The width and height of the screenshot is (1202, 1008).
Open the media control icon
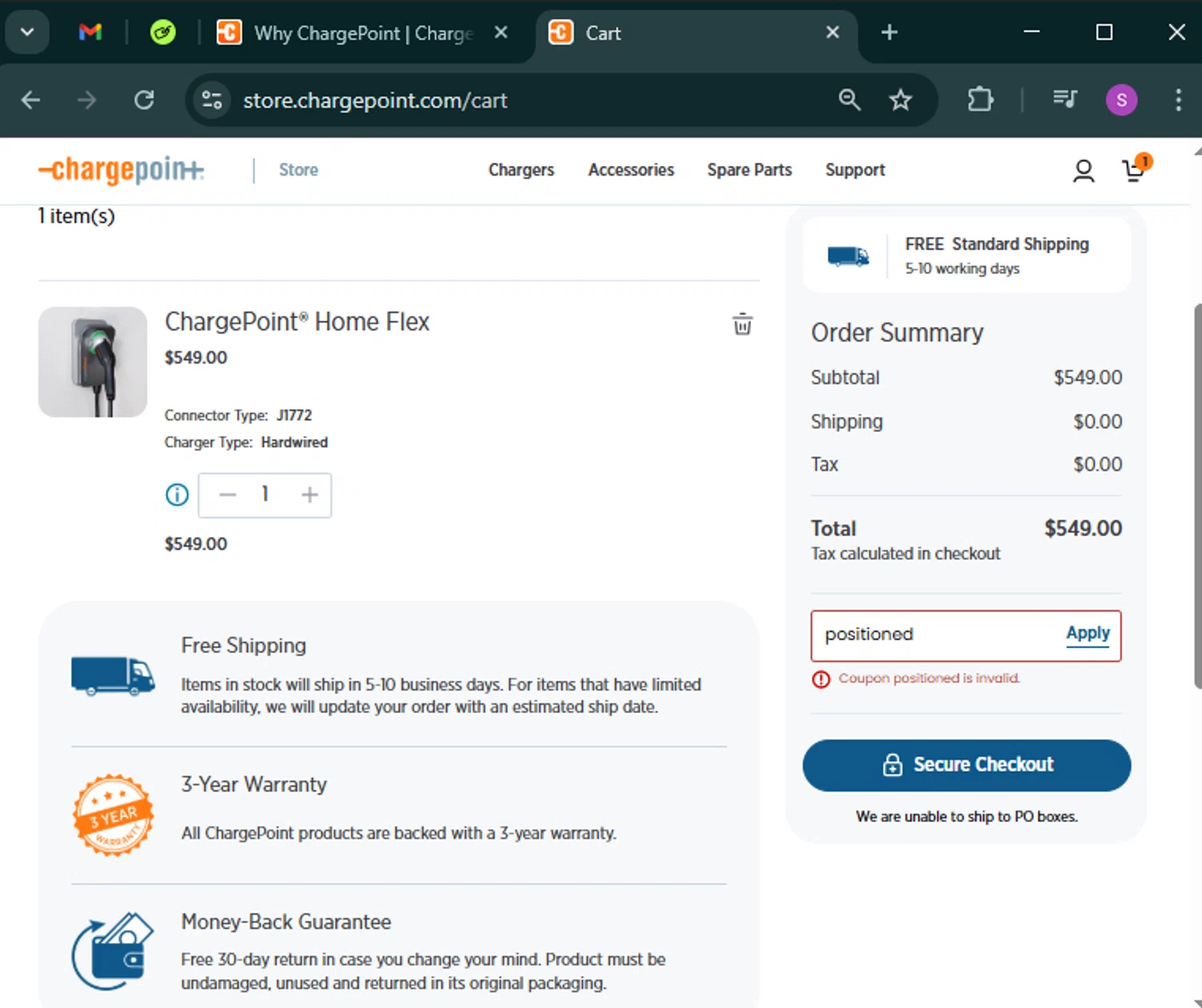(1064, 99)
